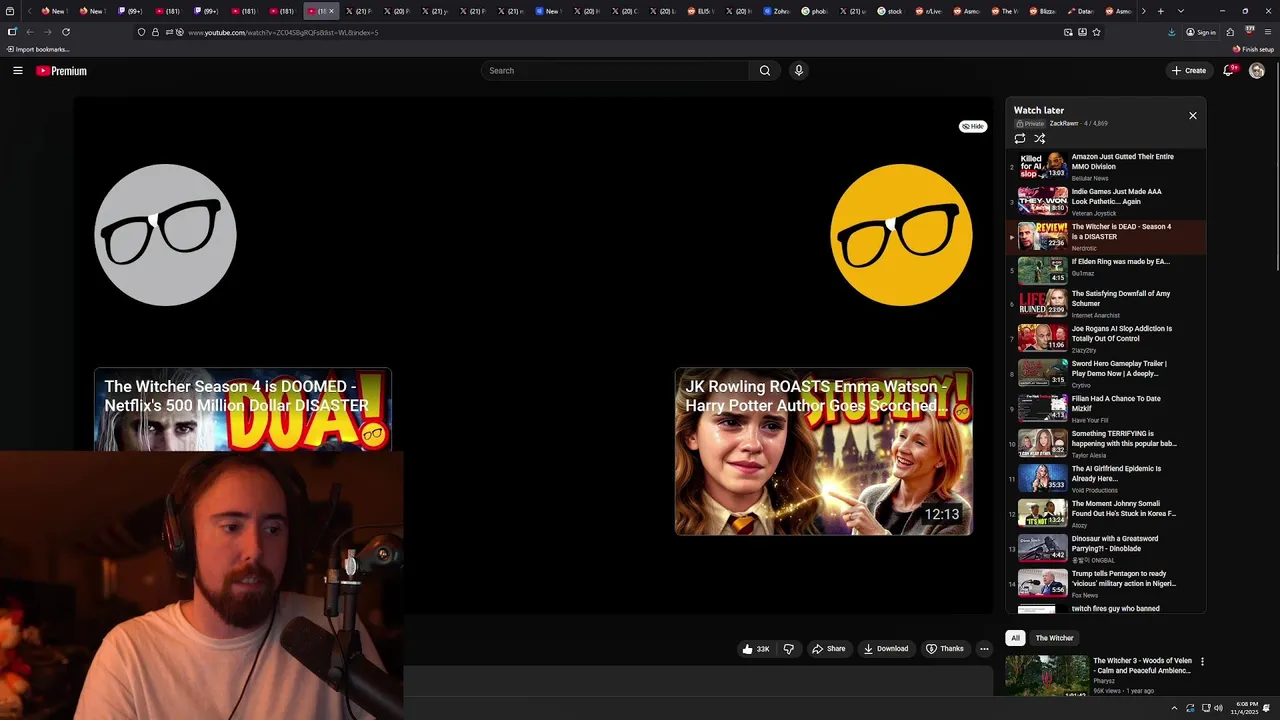Click the yellow glasses channel subscribe circle
This screenshot has width=1280, height=720.
[901, 235]
